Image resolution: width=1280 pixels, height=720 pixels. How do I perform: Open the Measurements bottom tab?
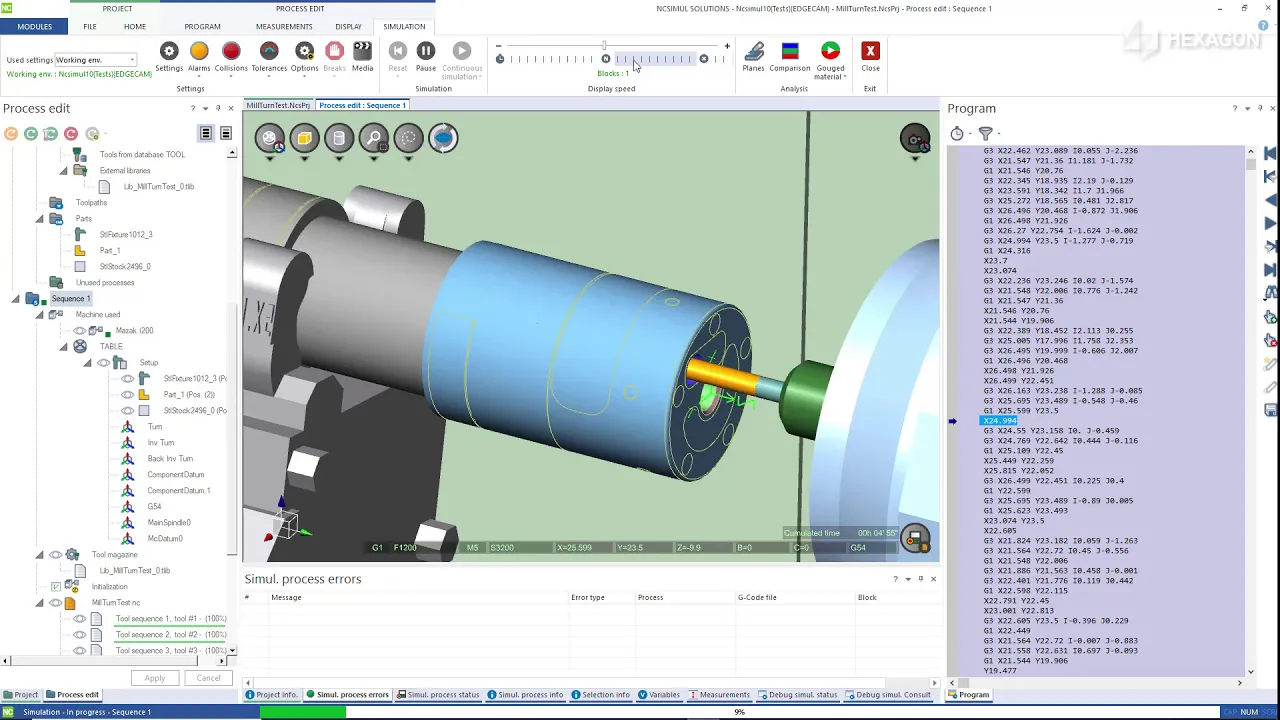click(719, 695)
